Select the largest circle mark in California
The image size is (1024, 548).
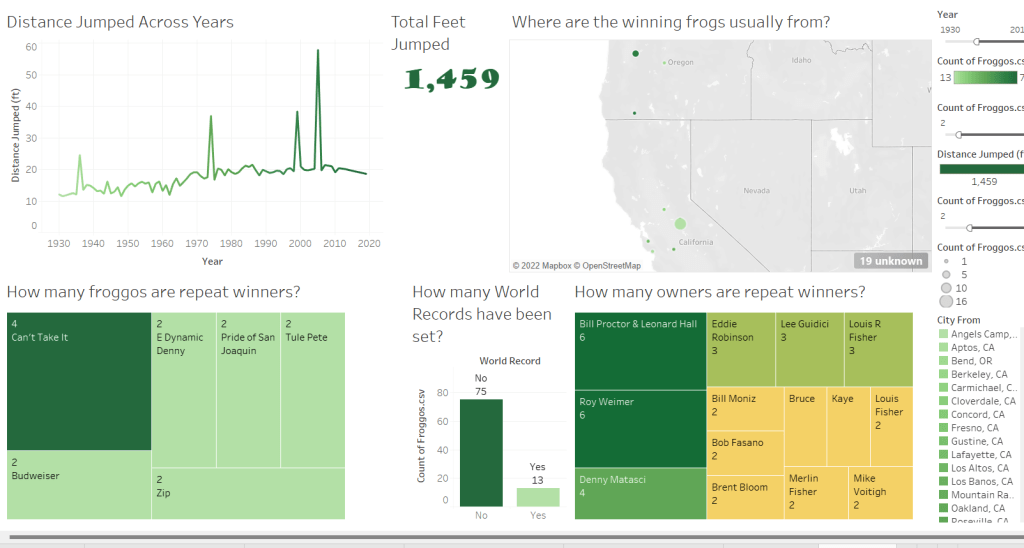point(680,224)
